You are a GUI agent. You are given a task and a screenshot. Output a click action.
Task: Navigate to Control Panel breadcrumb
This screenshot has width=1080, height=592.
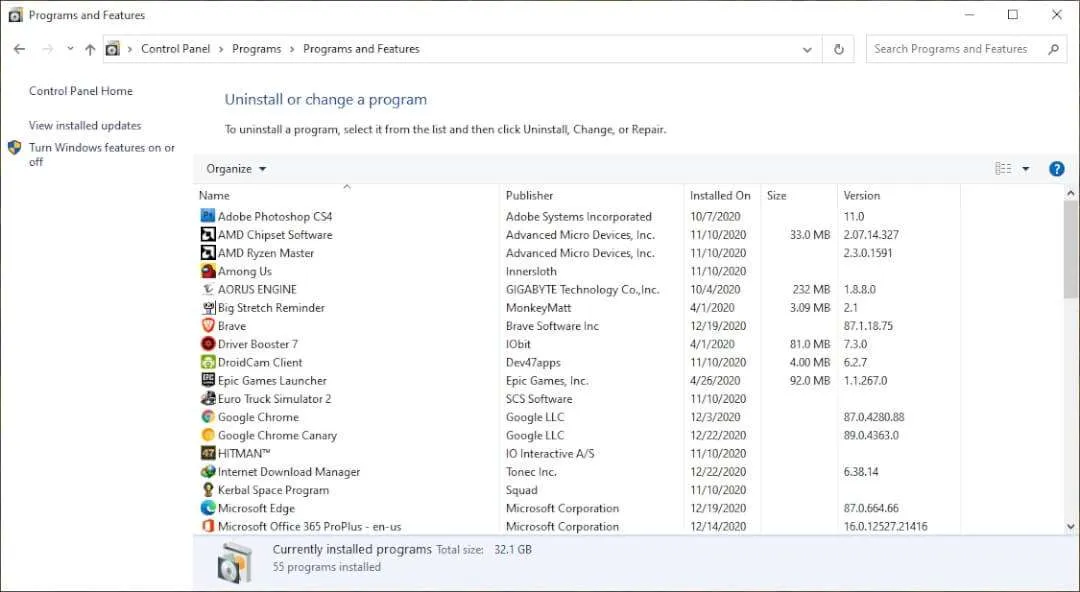(176, 49)
